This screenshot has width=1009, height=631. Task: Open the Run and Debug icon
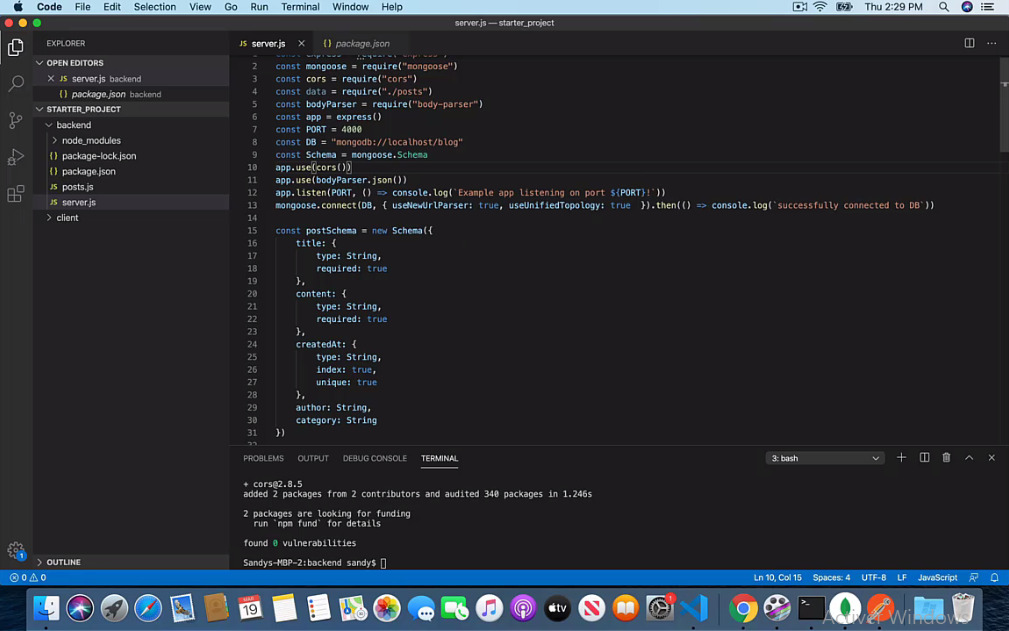pos(15,156)
